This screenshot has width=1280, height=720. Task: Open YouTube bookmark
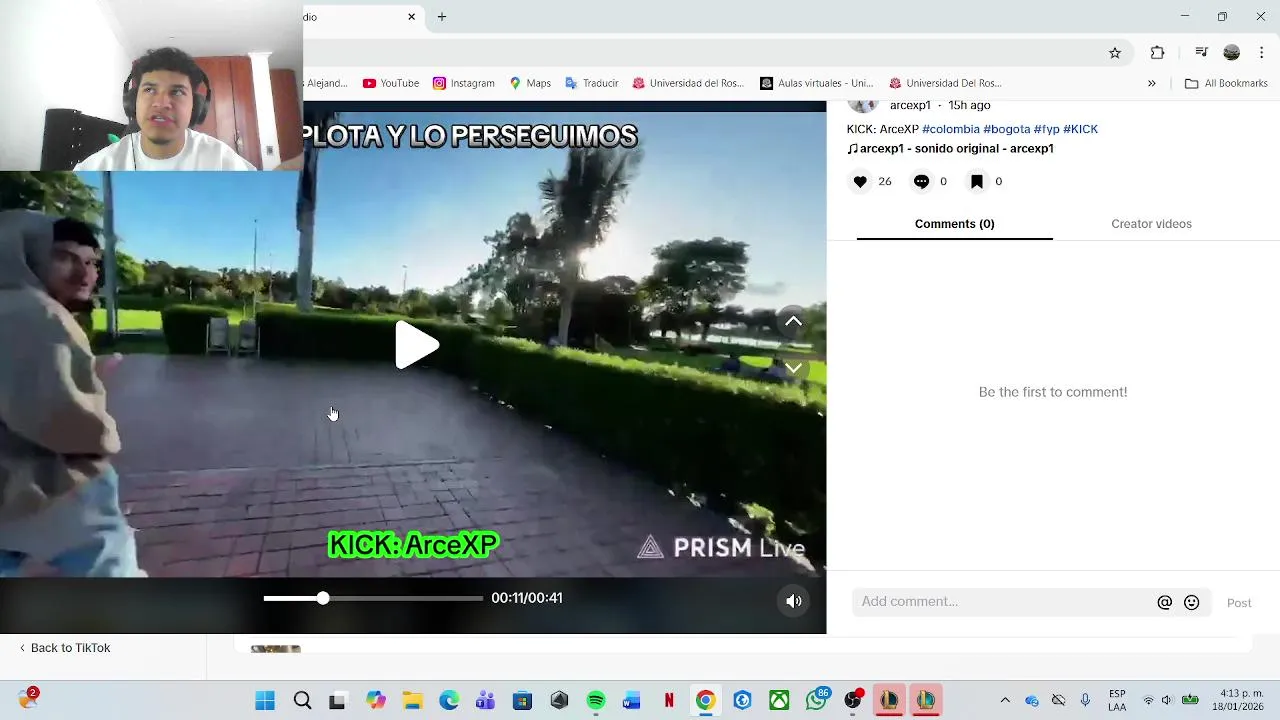click(x=391, y=83)
